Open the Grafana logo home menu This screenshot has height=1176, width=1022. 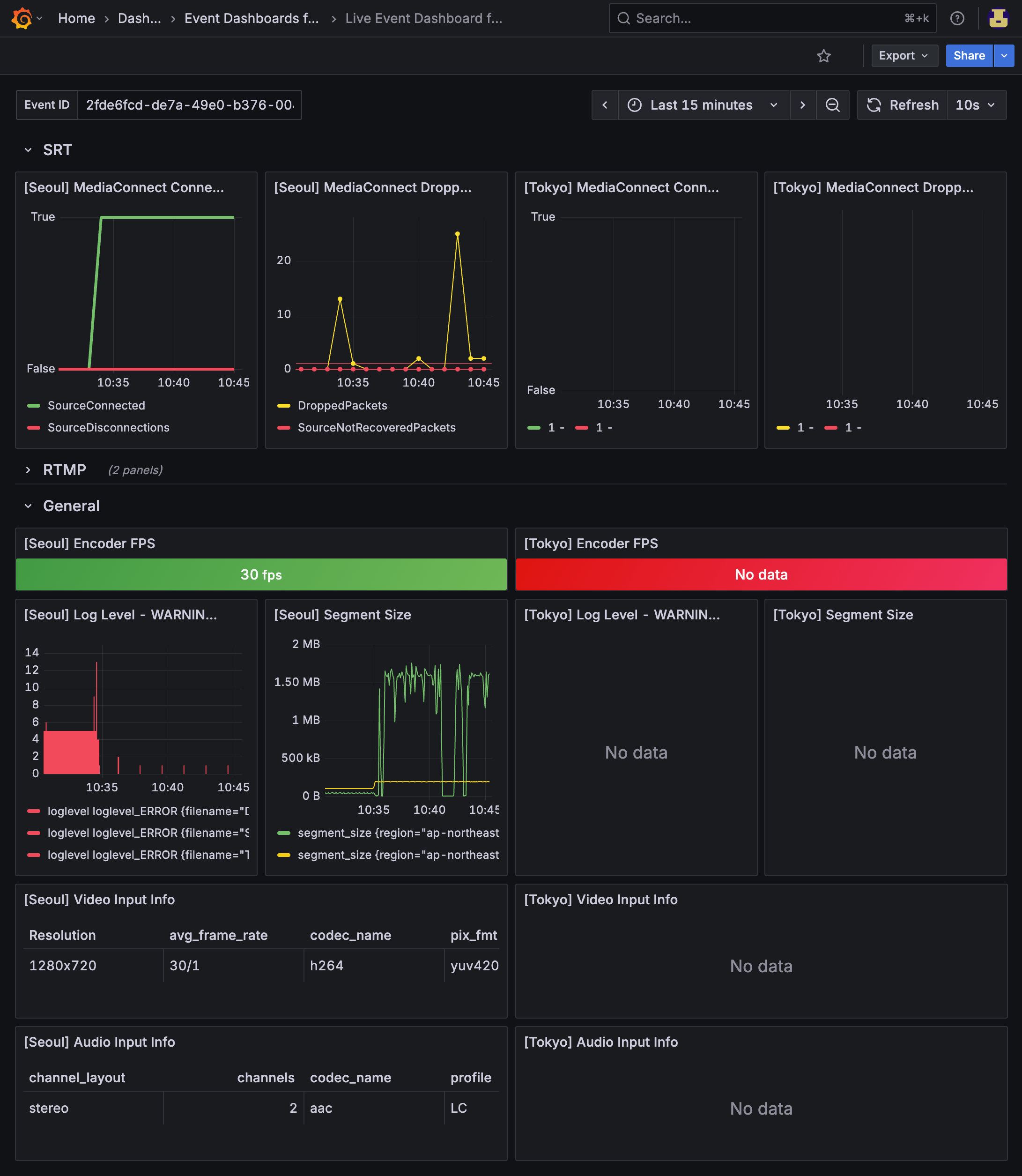pyautogui.click(x=22, y=18)
